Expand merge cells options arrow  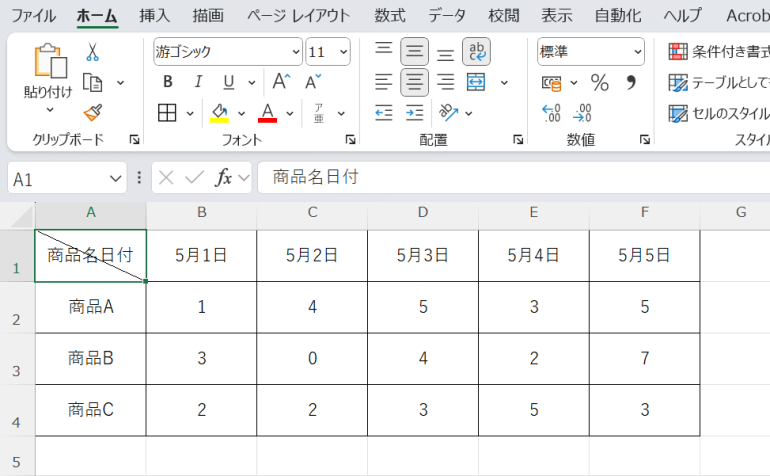504,83
